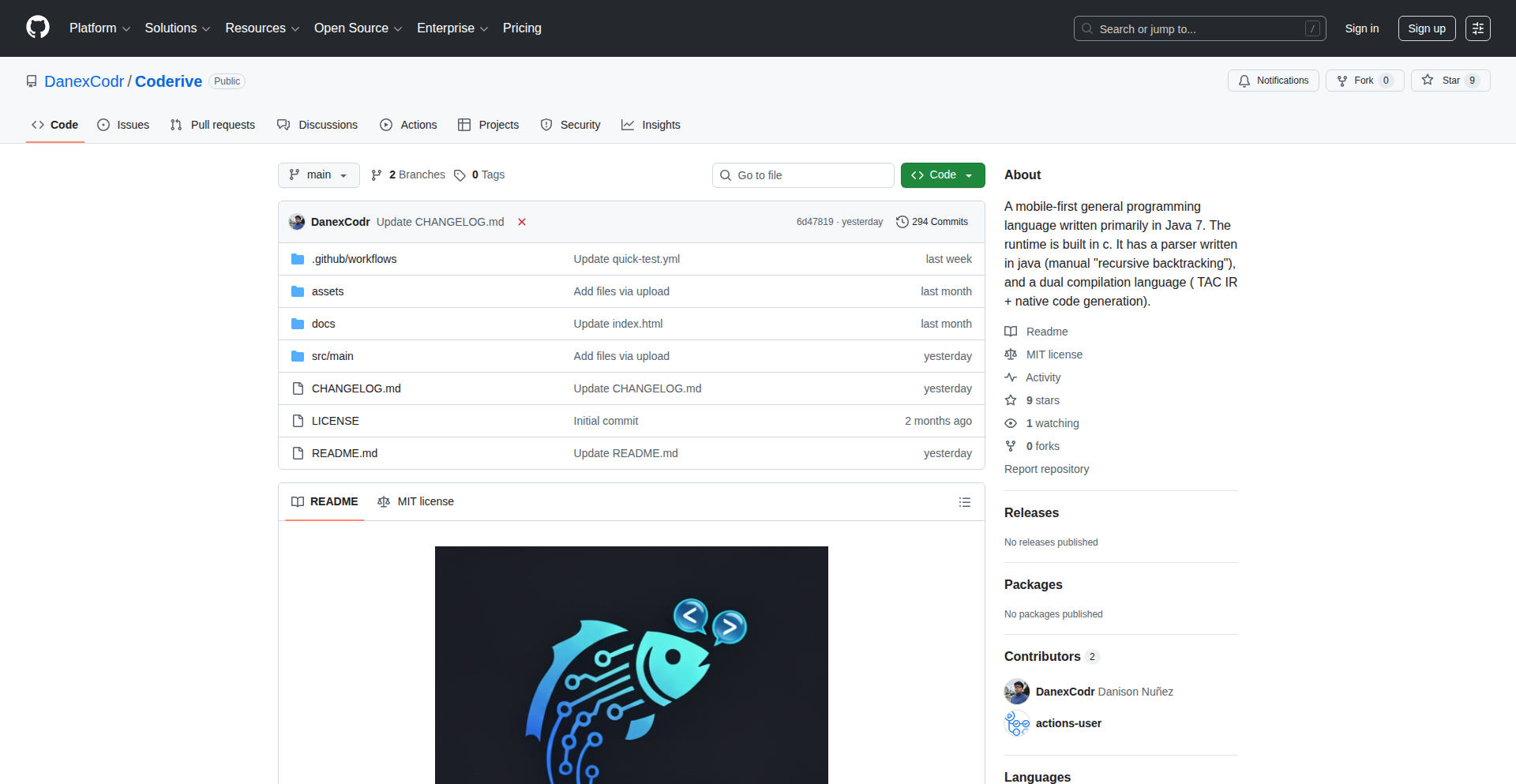Image resolution: width=1516 pixels, height=784 pixels.
Task: Click the actions-user avatar in Contributors
Action: pos(1017,723)
